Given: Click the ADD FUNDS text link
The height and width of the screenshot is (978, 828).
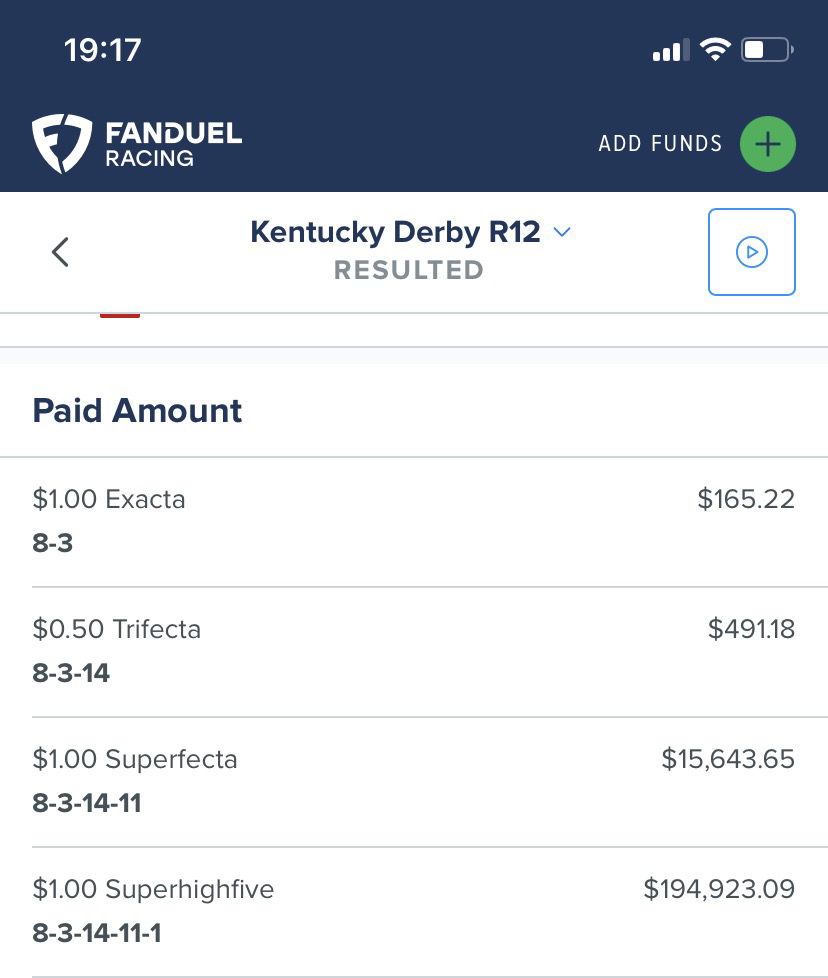Looking at the screenshot, I should pyautogui.click(x=660, y=144).
